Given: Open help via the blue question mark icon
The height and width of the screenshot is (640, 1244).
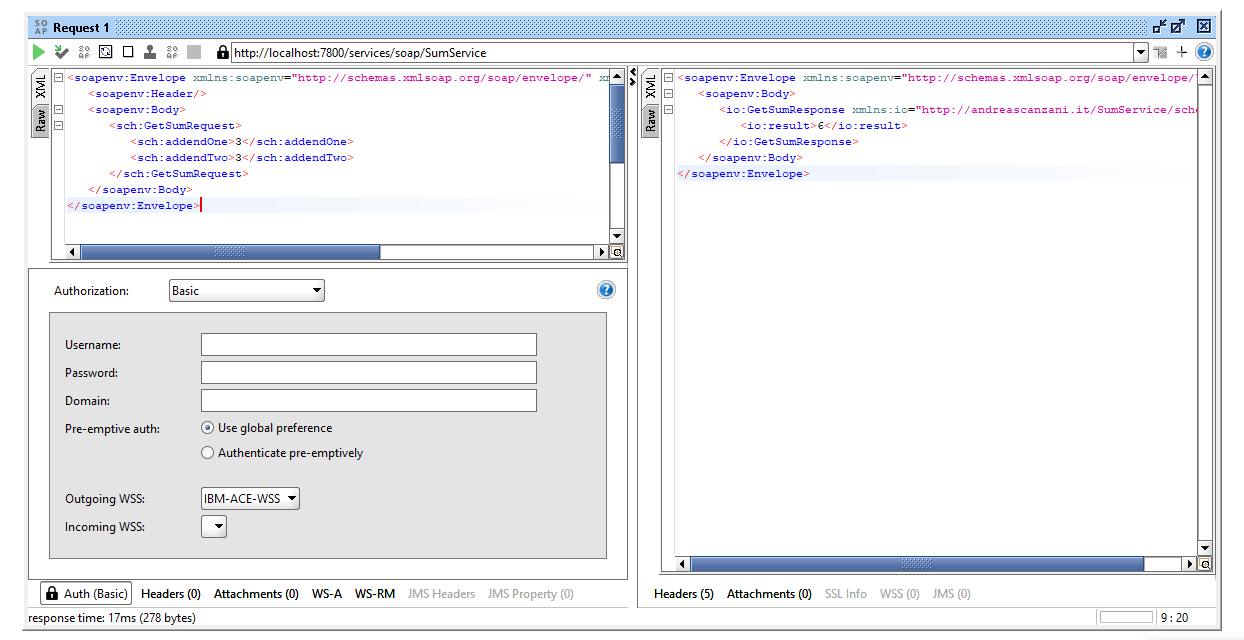Looking at the screenshot, I should coord(1202,52).
